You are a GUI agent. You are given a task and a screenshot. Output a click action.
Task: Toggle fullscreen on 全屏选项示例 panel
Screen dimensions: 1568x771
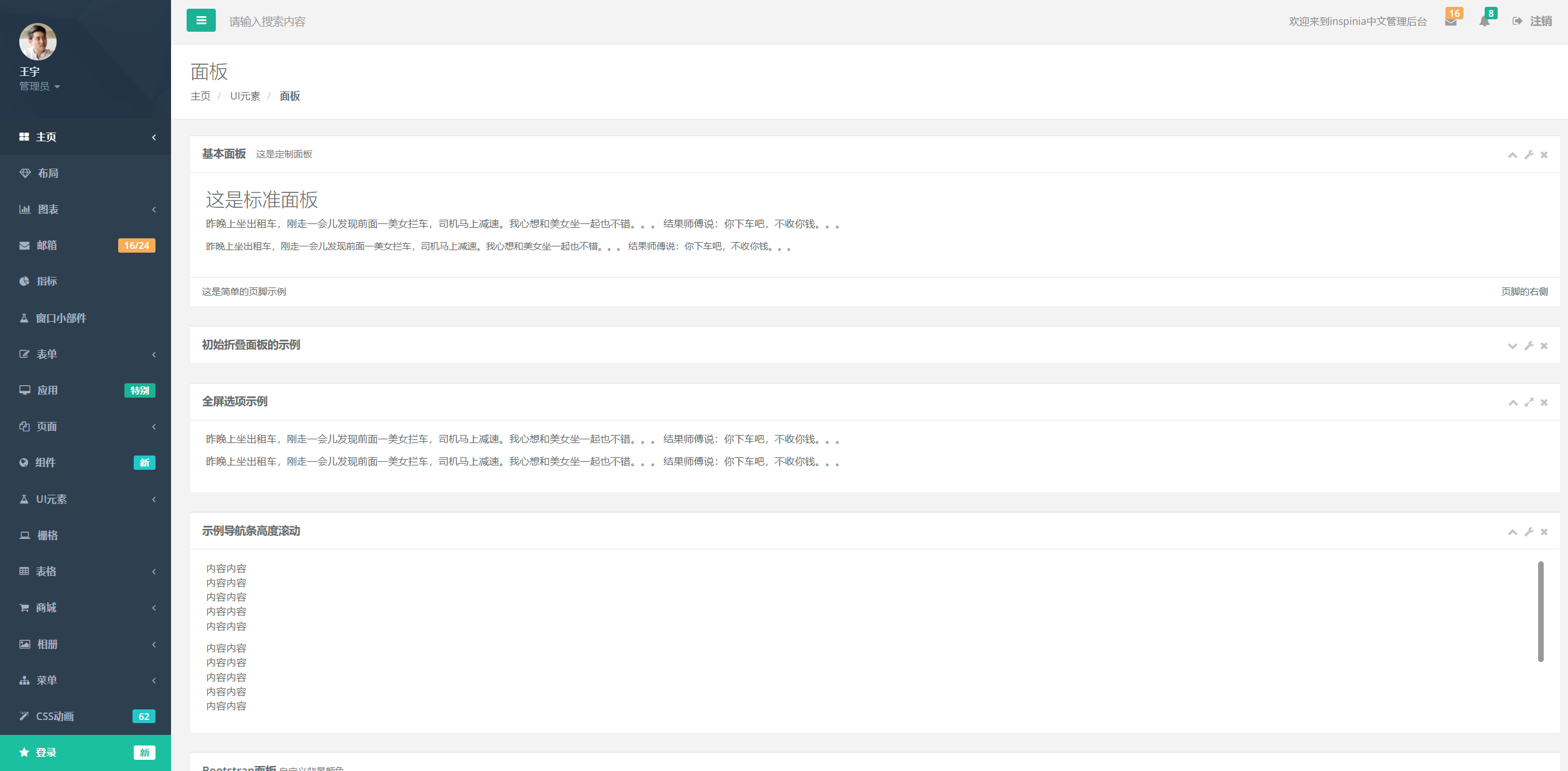[x=1529, y=403]
